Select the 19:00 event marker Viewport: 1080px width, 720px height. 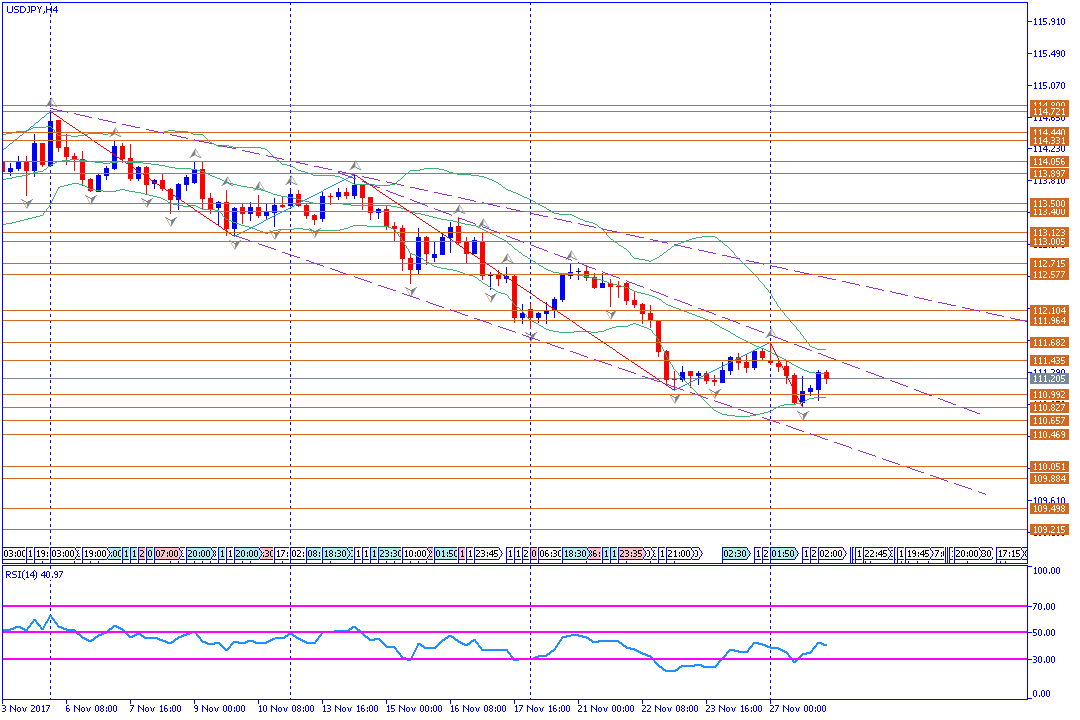coord(96,553)
